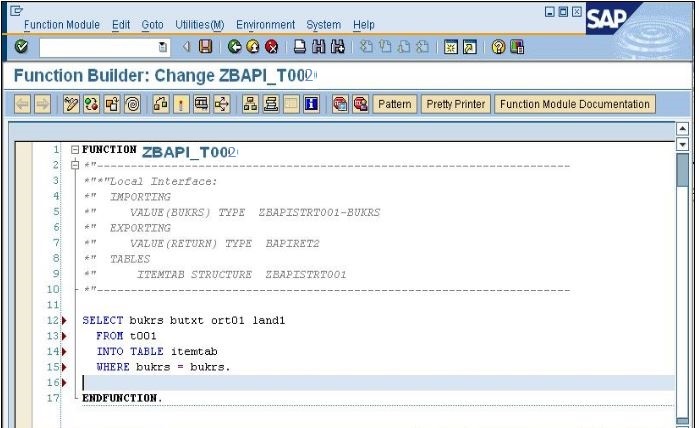Click the Other Object icon
The width and height of the screenshot is (699, 428).
112,104
